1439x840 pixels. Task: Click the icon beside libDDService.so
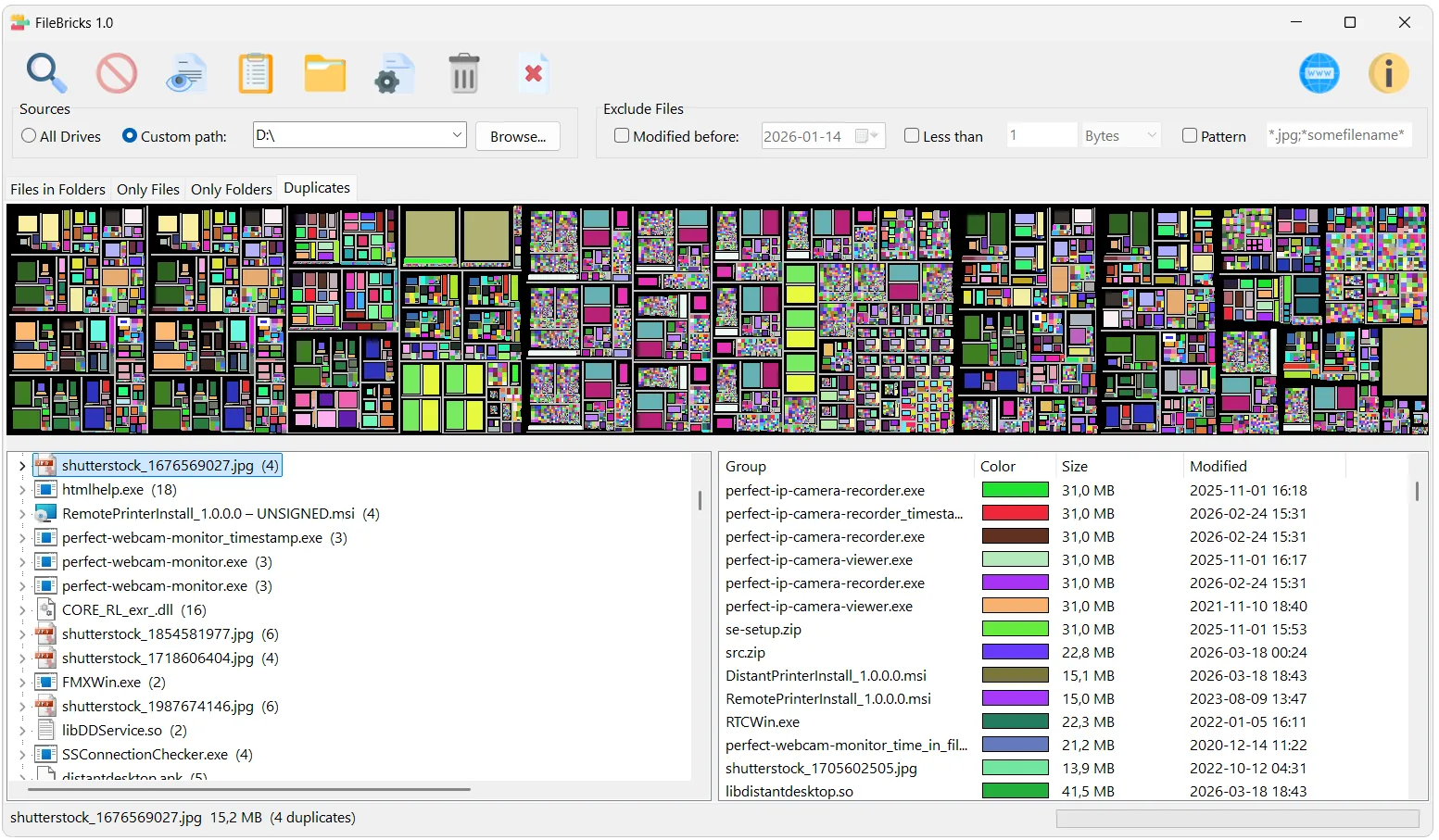coord(45,730)
